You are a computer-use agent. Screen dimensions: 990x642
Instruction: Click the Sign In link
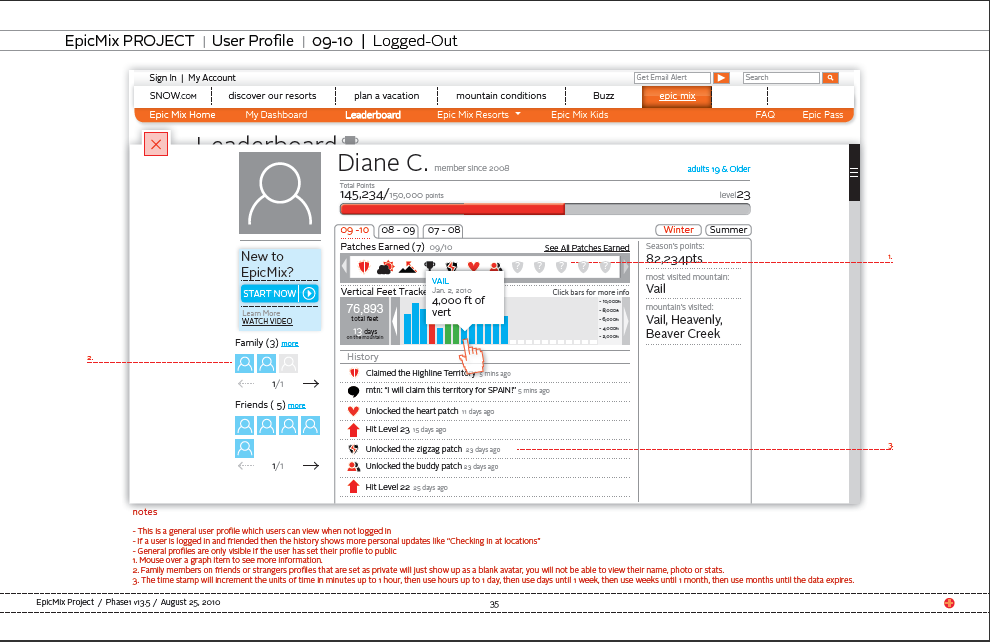pyautogui.click(x=163, y=78)
